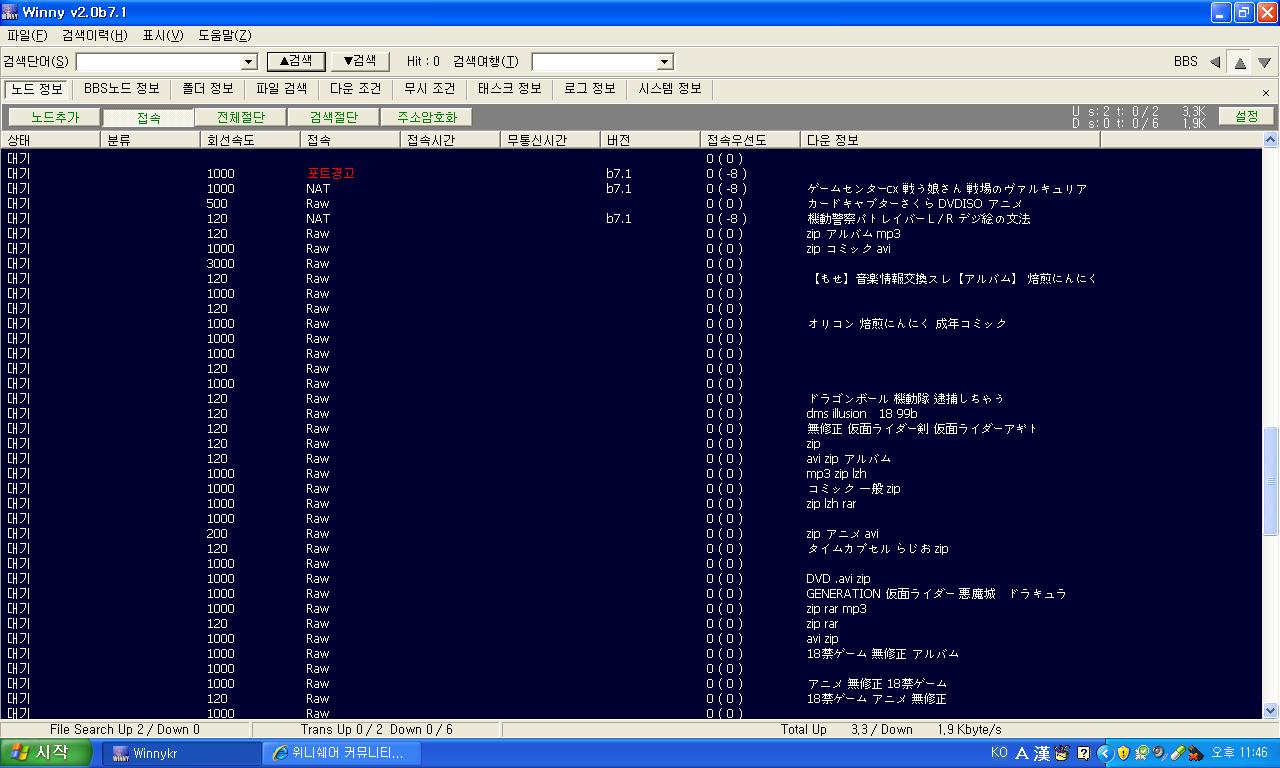Close the tab panel with small x
1280x768 pixels.
click(1266, 92)
